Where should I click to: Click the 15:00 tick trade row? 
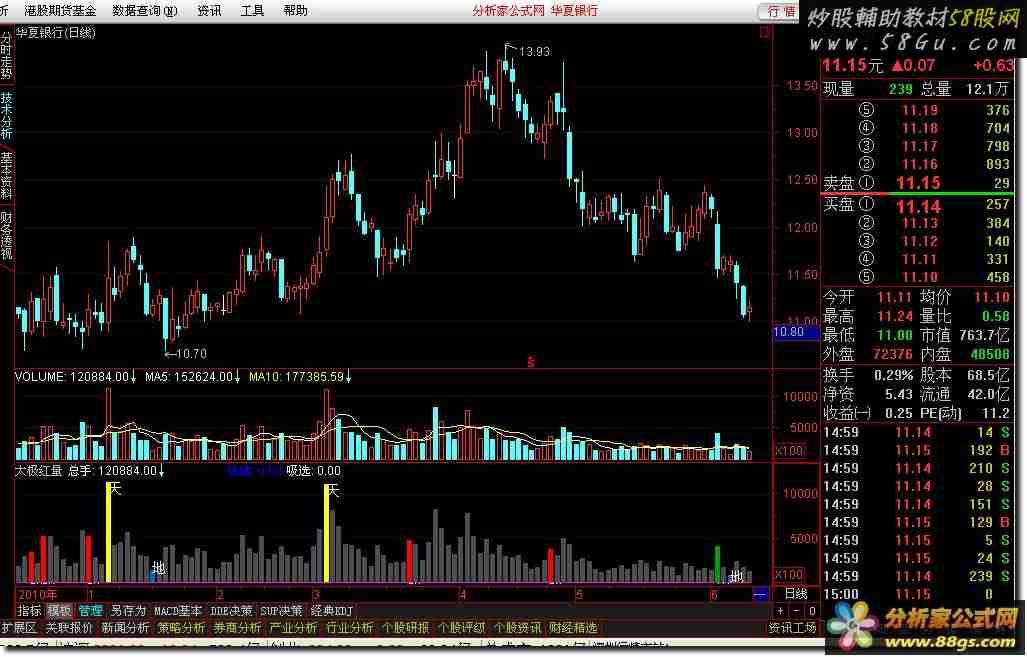[x=920, y=594]
